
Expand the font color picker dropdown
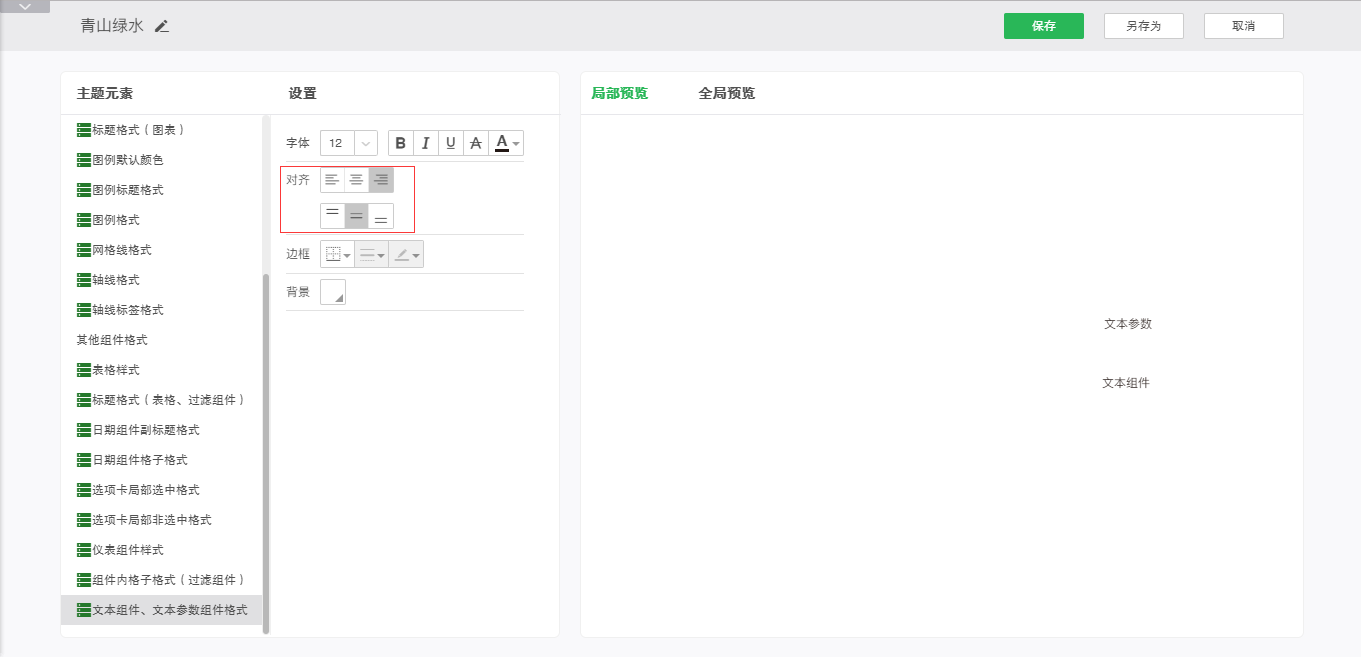(x=515, y=144)
